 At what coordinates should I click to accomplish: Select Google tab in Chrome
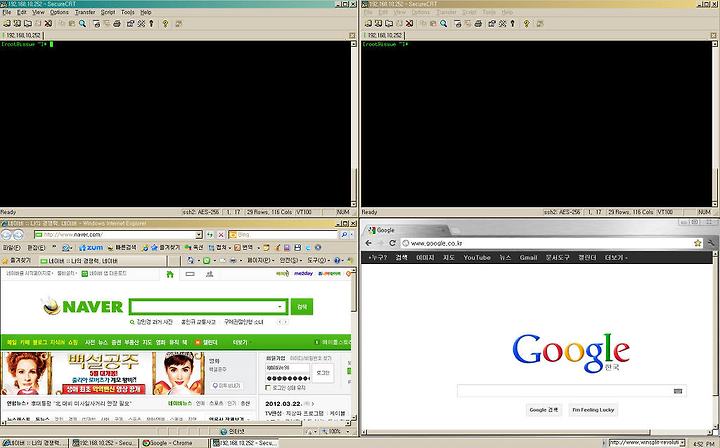pyautogui.click(x=407, y=230)
